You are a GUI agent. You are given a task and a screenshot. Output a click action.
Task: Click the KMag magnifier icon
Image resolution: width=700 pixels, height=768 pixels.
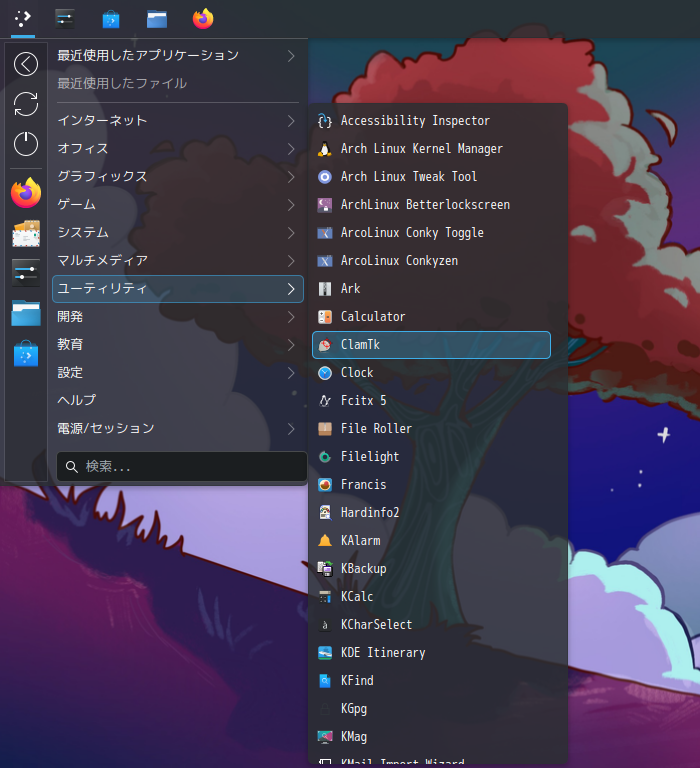pos(325,737)
